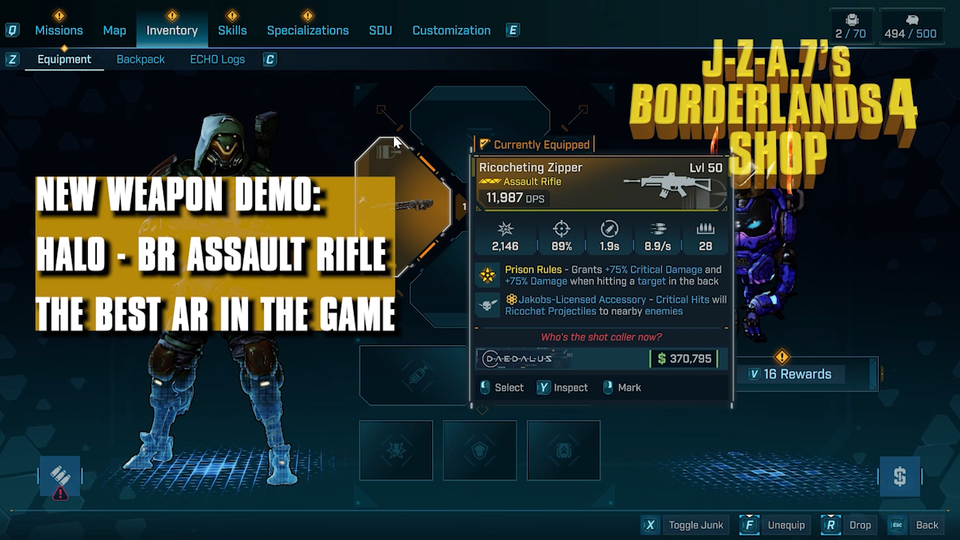Image resolution: width=960 pixels, height=540 pixels.
Task: Click the Mark mouse-button prompt
Action: [622, 388]
